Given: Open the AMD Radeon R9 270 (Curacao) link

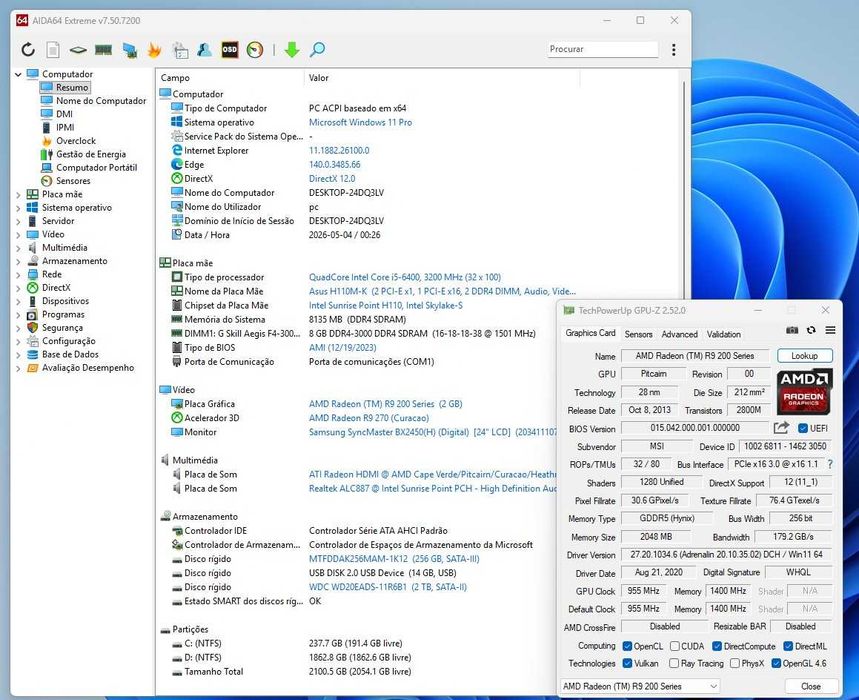Looking at the screenshot, I should (x=369, y=418).
